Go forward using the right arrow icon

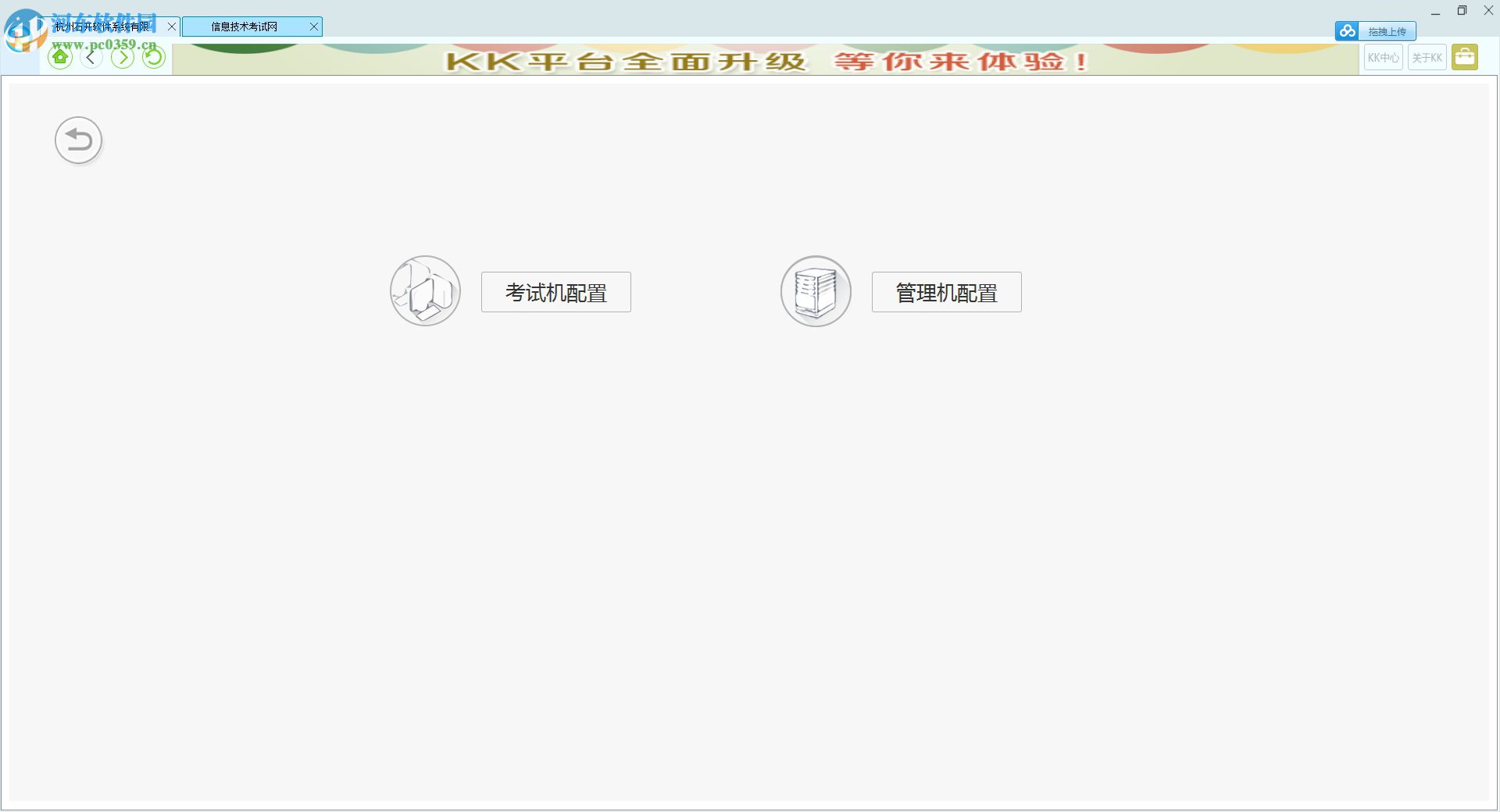pos(123,57)
